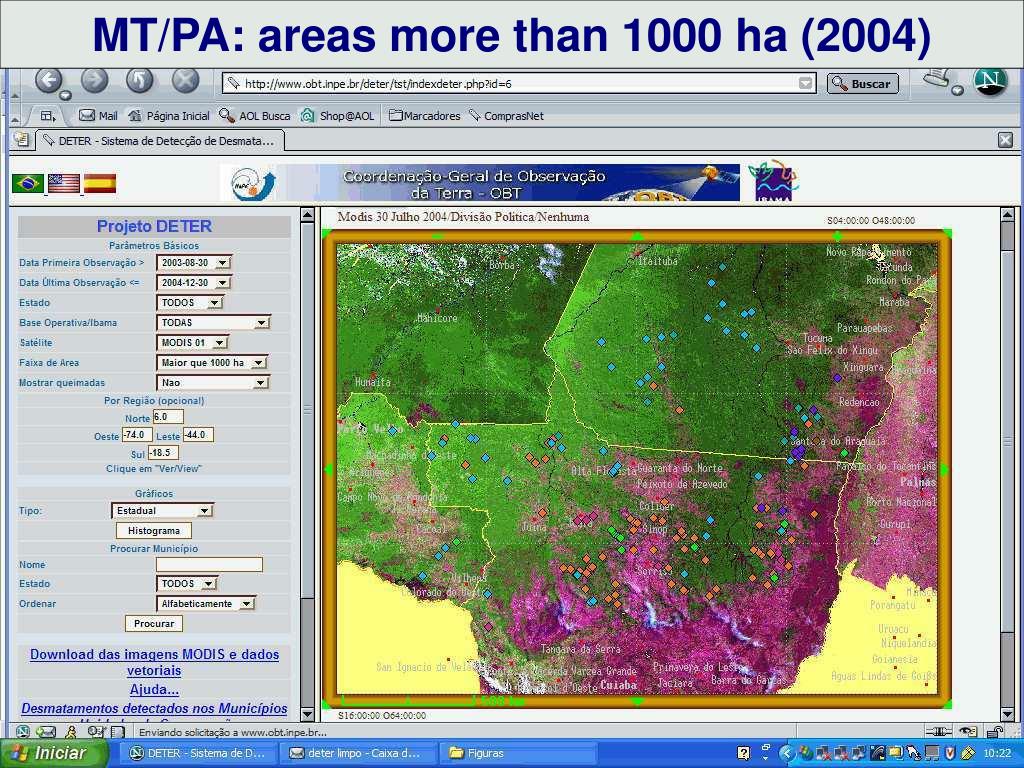Click the Nome municipality input field

pos(210,564)
